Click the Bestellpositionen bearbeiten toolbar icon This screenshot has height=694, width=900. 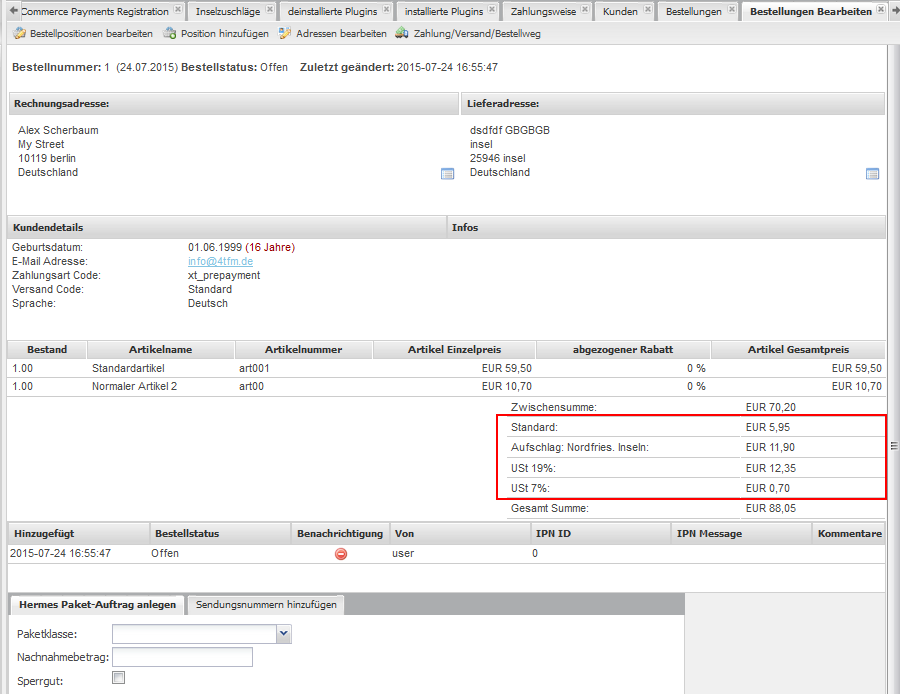20,33
